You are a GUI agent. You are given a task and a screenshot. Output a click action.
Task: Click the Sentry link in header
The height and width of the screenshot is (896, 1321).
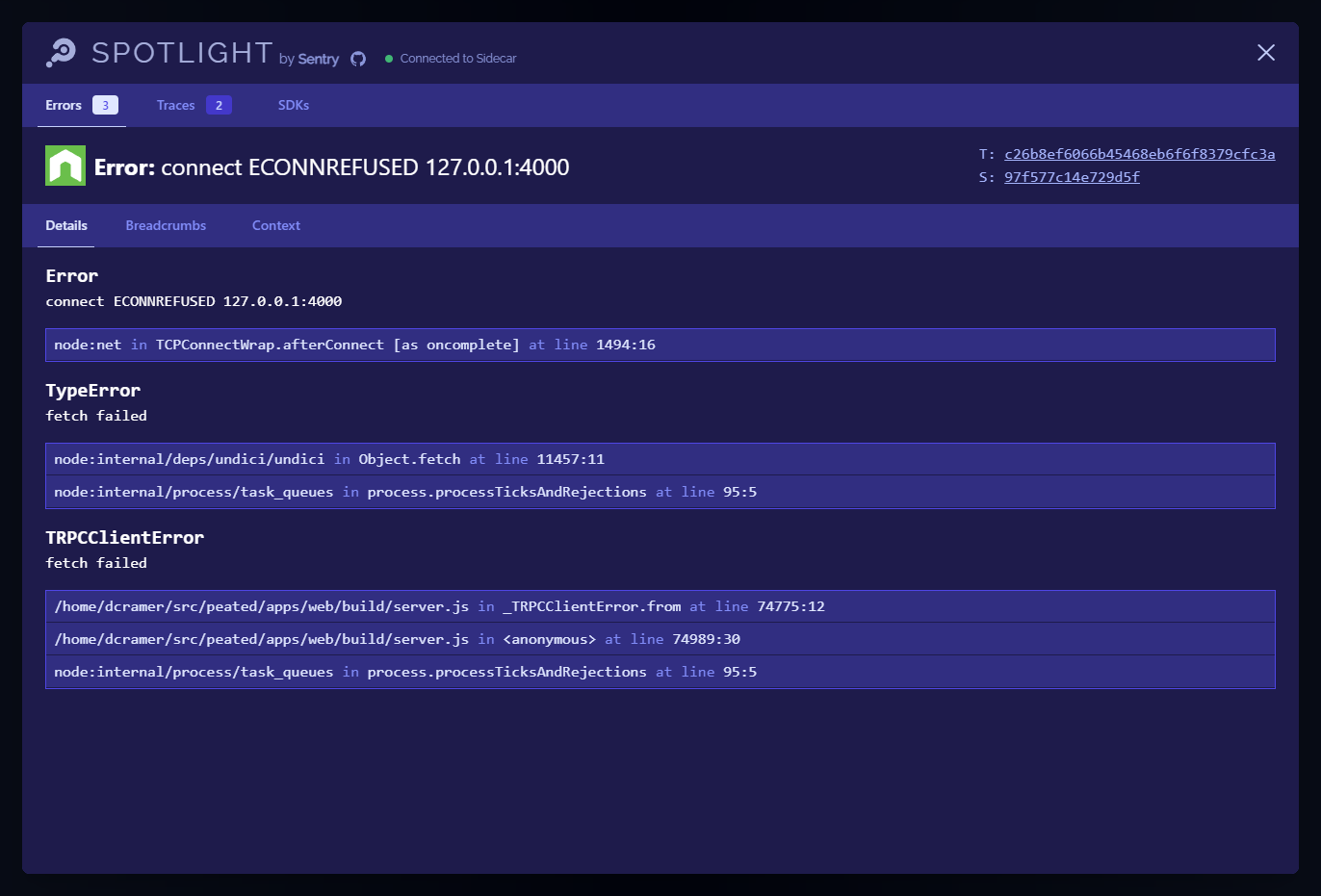point(318,60)
